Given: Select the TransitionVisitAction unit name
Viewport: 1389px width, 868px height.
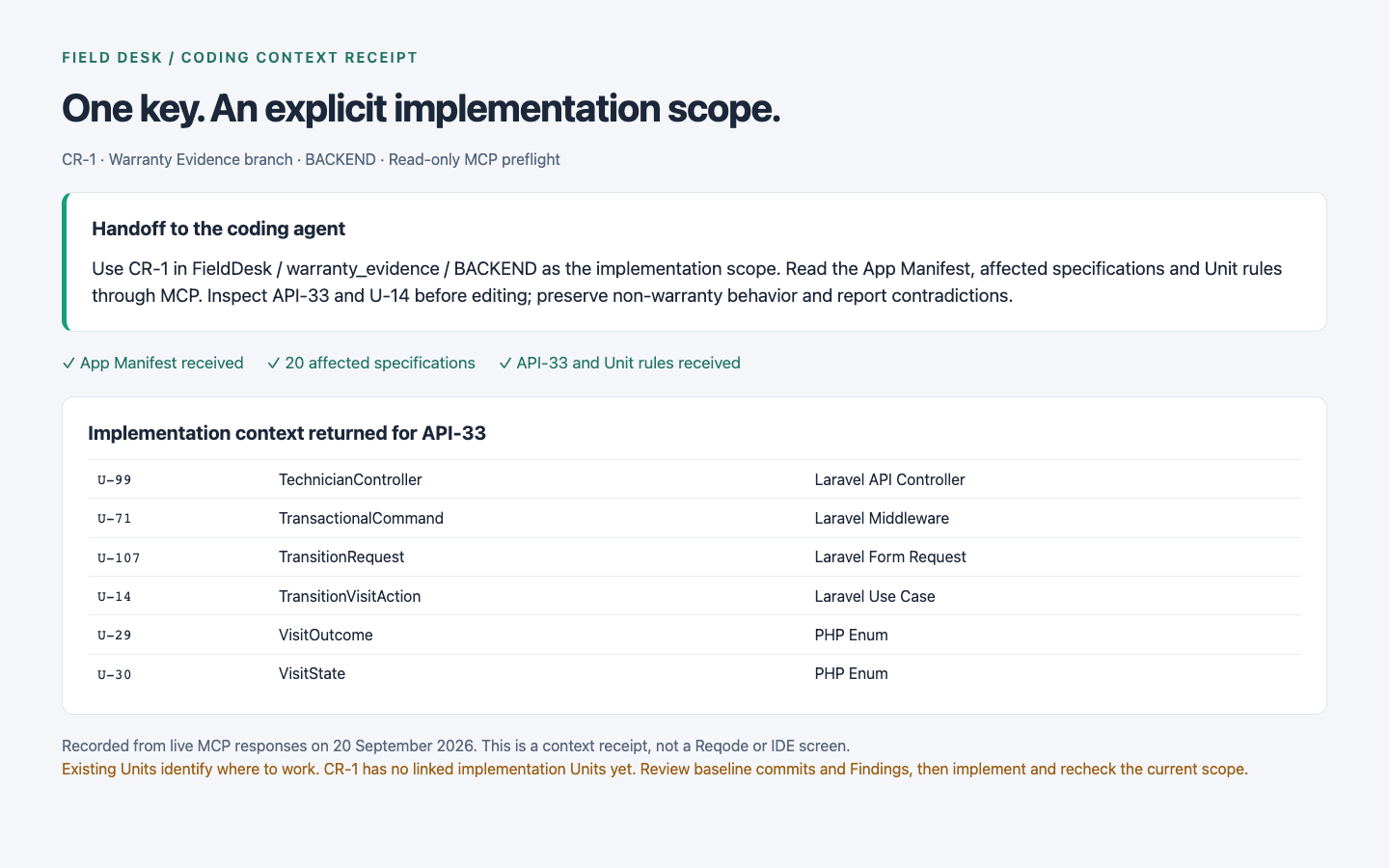Looking at the screenshot, I should [349, 596].
